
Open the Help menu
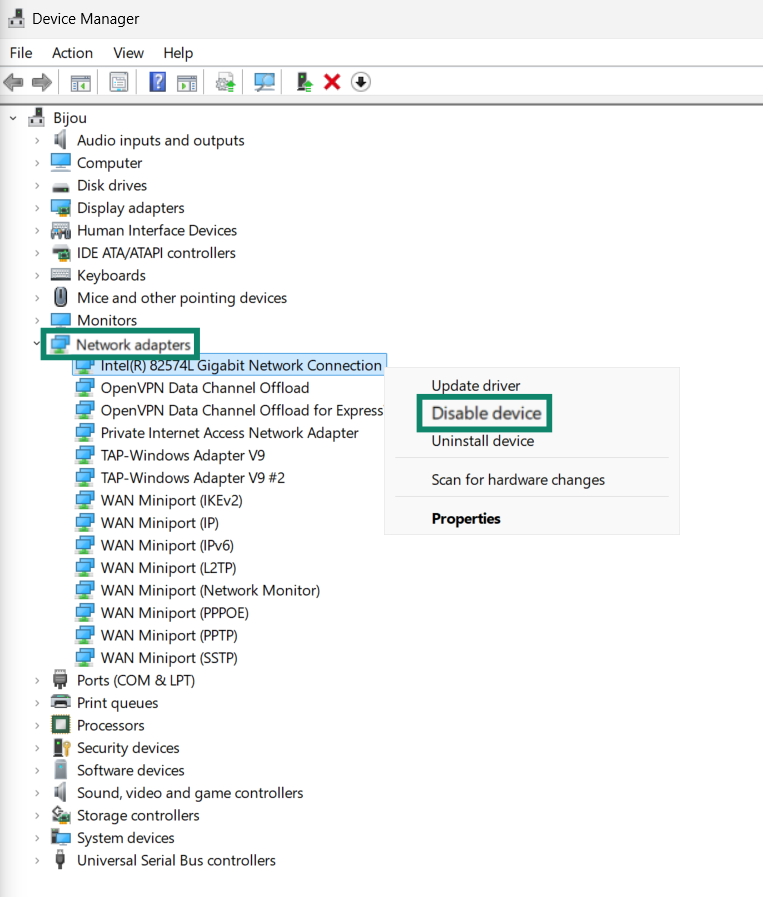click(178, 53)
